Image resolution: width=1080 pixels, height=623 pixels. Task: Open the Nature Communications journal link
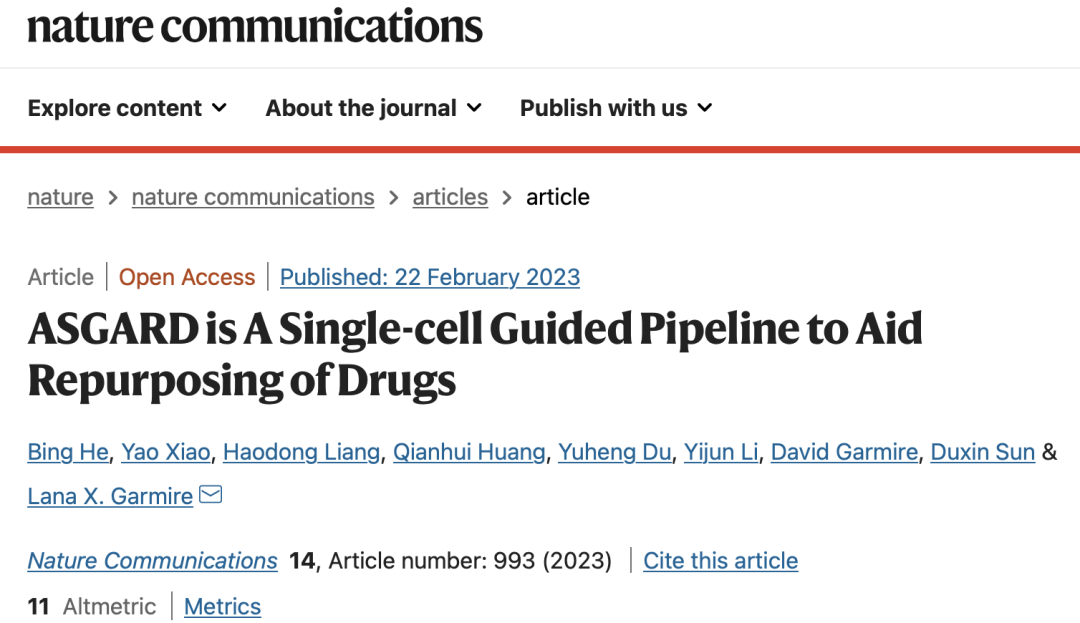point(152,561)
